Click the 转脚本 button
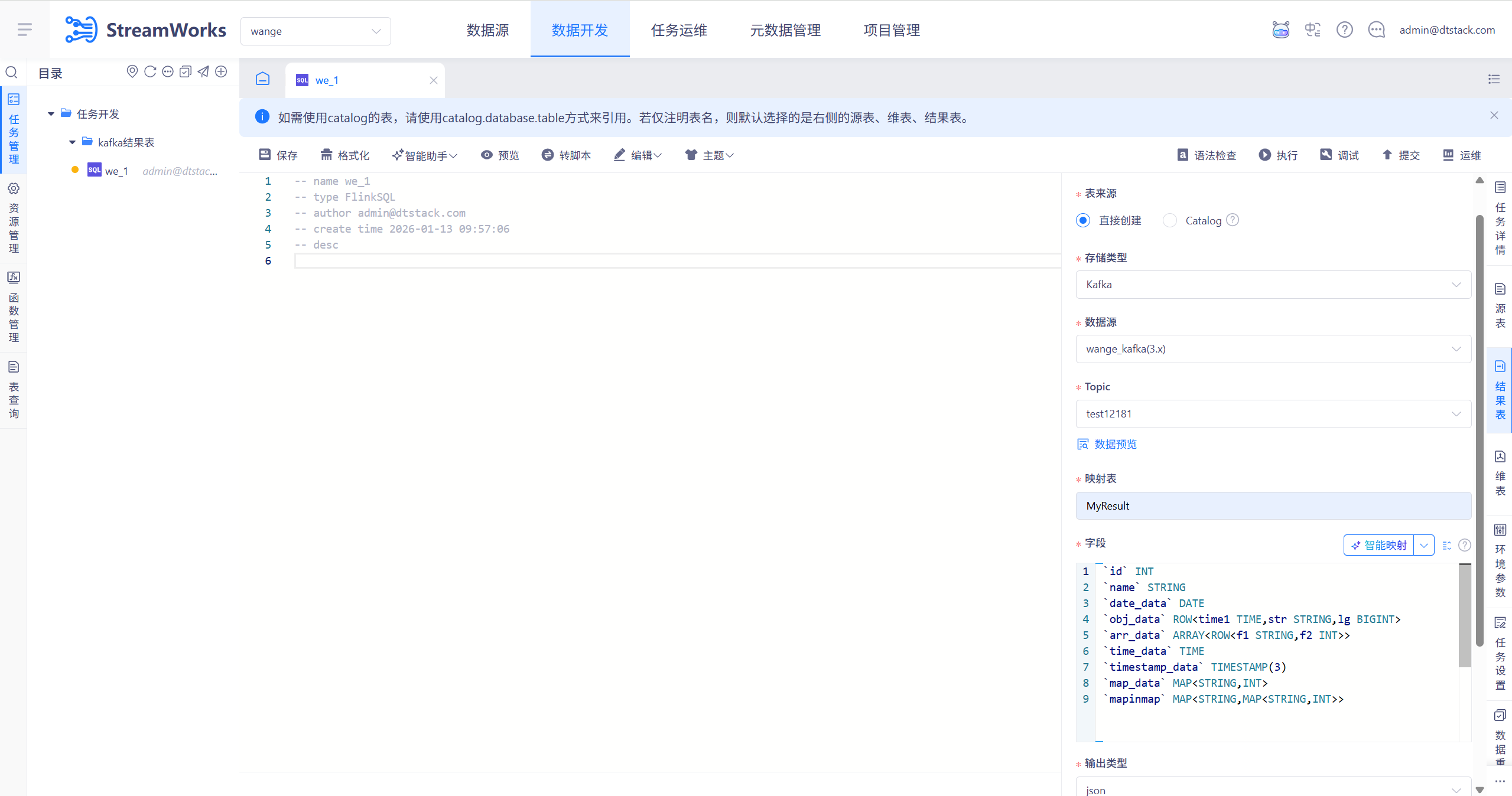The height and width of the screenshot is (796, 1512). [x=566, y=155]
